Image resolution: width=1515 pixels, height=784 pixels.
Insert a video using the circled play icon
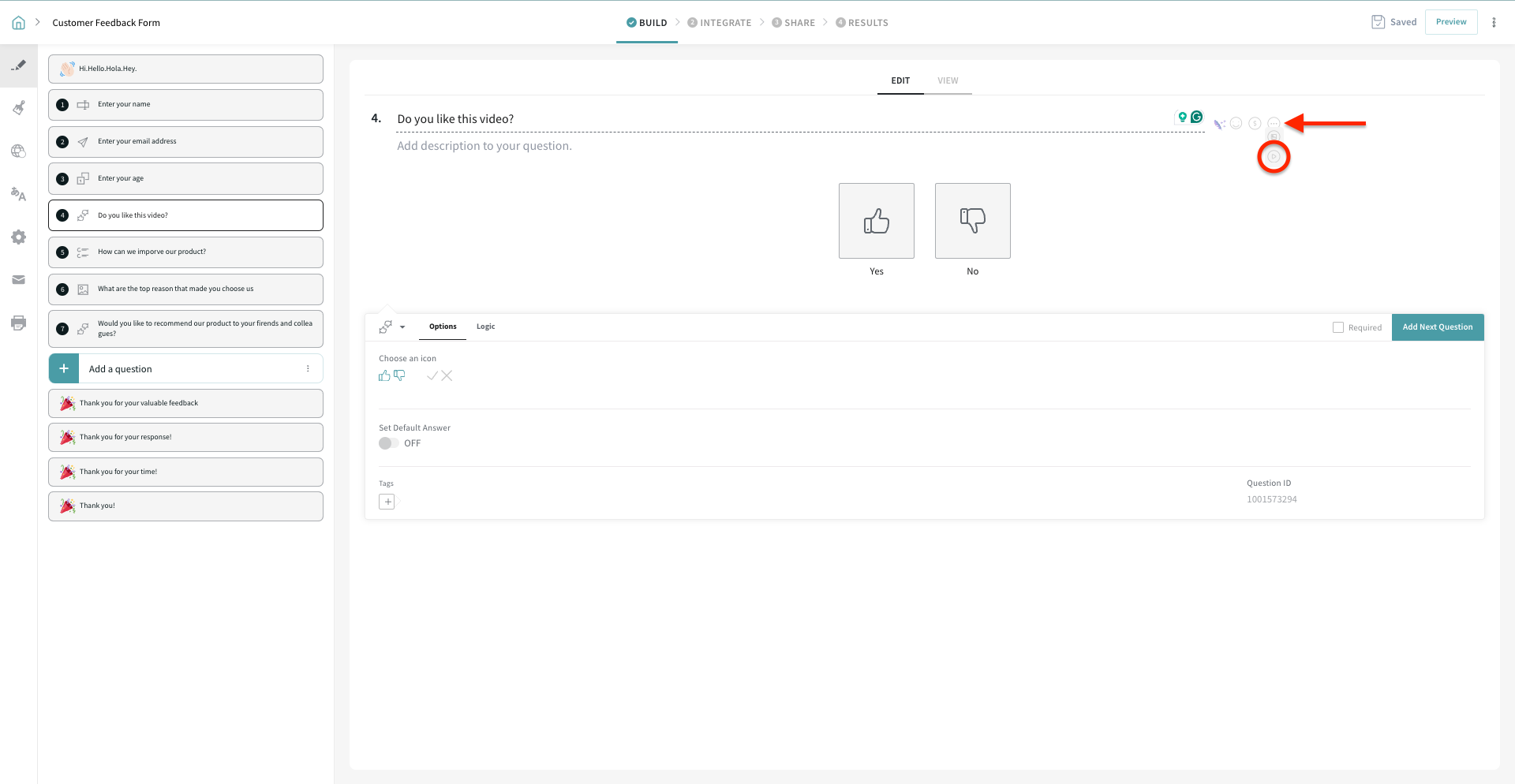(1274, 157)
